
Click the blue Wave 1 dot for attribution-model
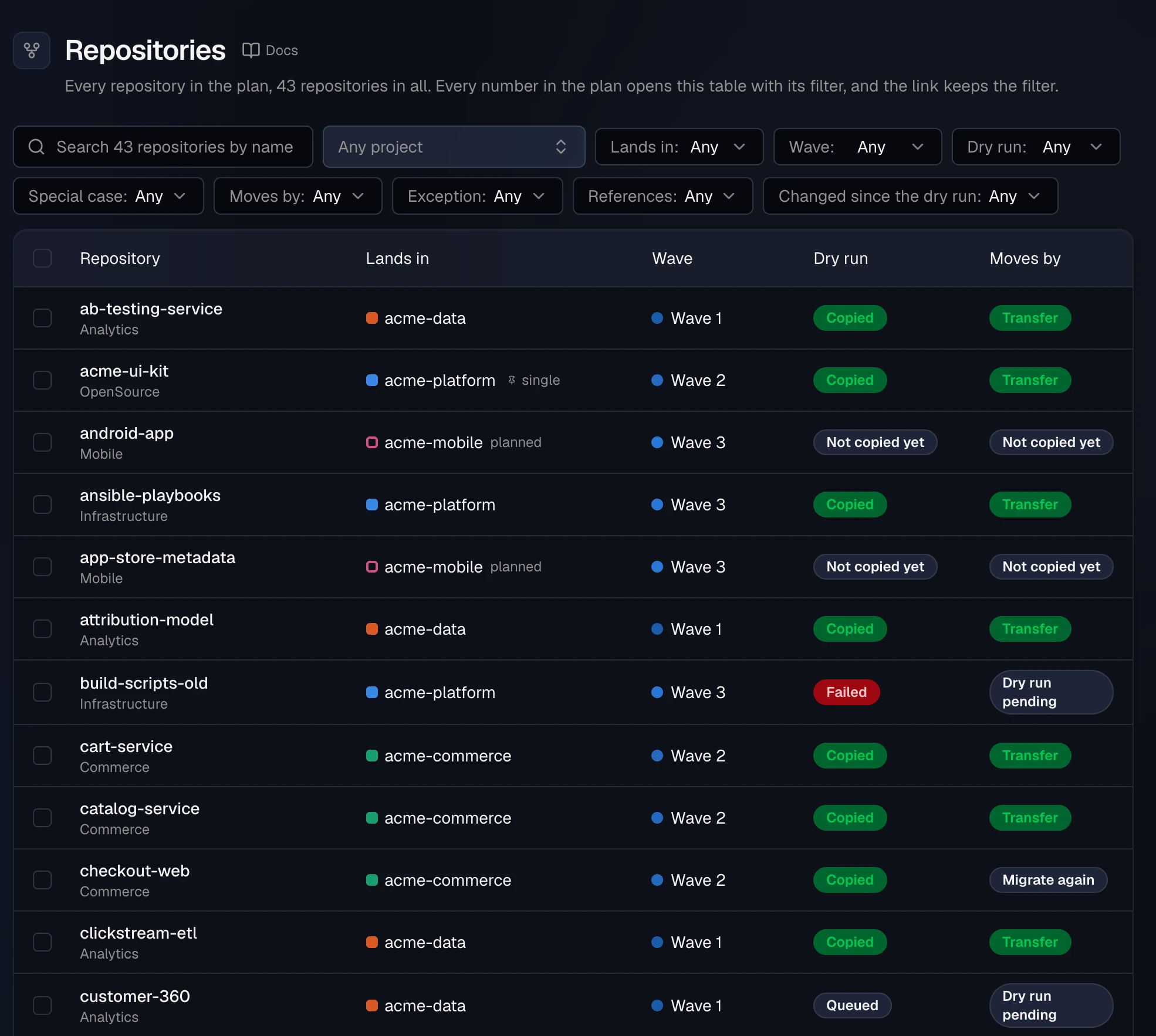tap(657, 629)
